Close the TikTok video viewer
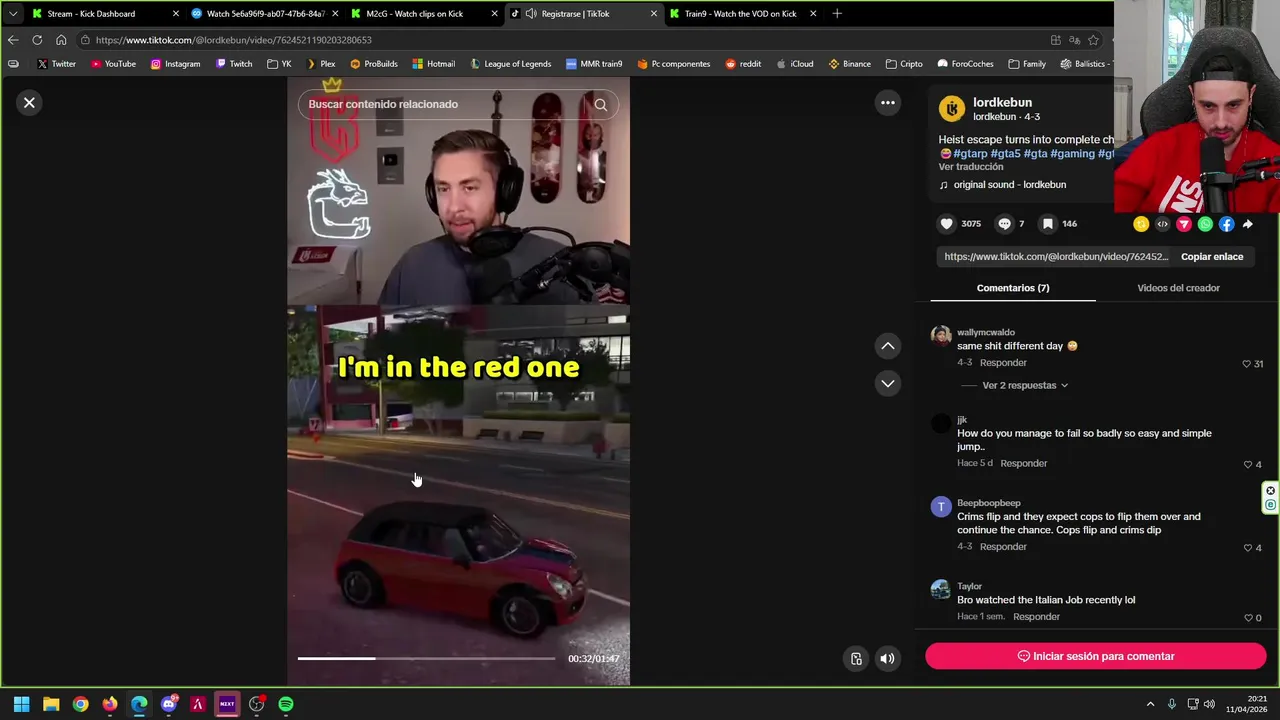The width and height of the screenshot is (1280, 720). point(29,102)
